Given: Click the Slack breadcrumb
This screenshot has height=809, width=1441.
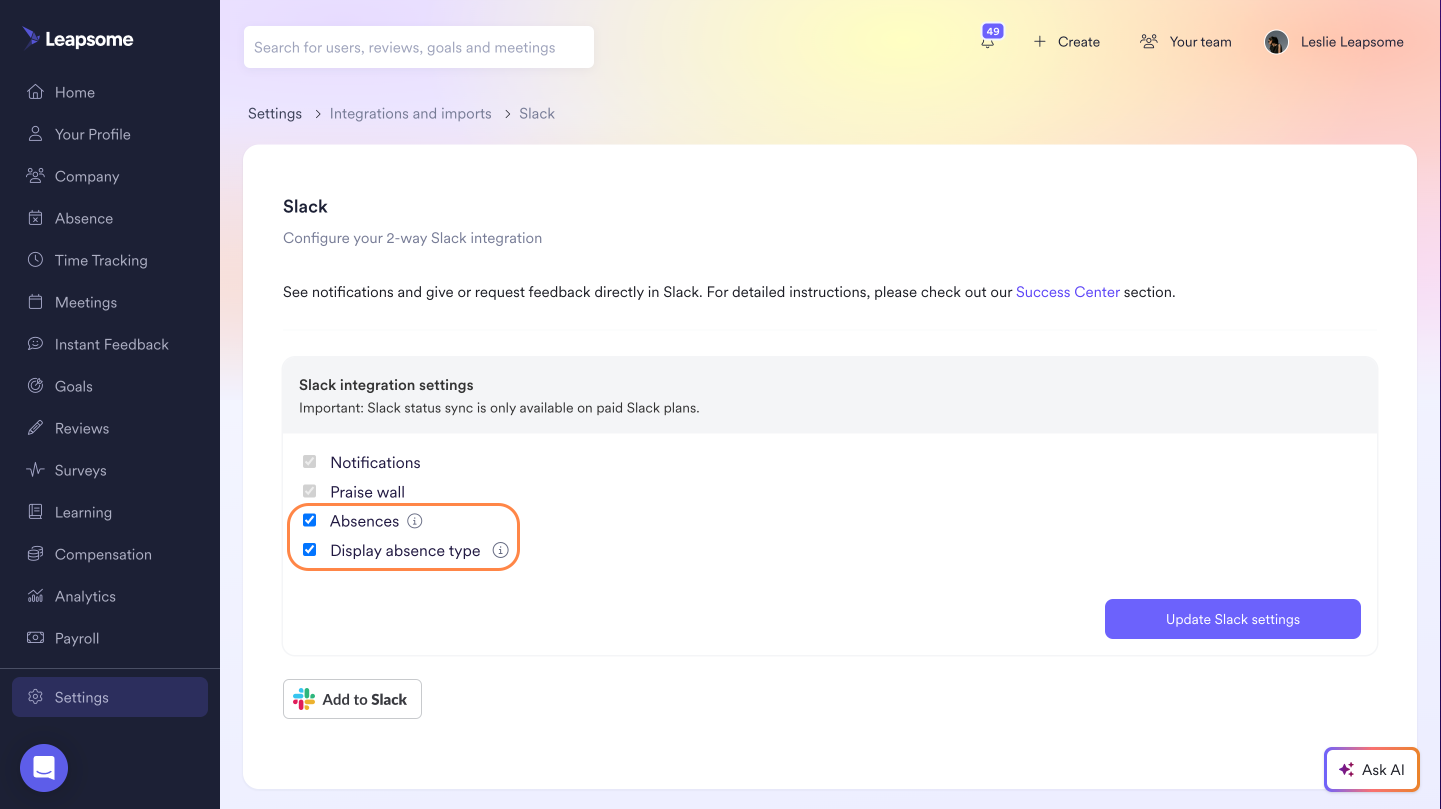Looking at the screenshot, I should pyautogui.click(x=537, y=114).
